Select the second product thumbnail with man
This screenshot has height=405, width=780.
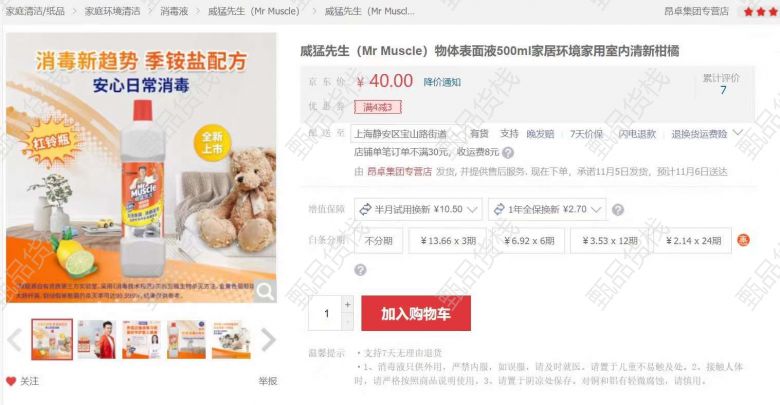click(x=97, y=340)
